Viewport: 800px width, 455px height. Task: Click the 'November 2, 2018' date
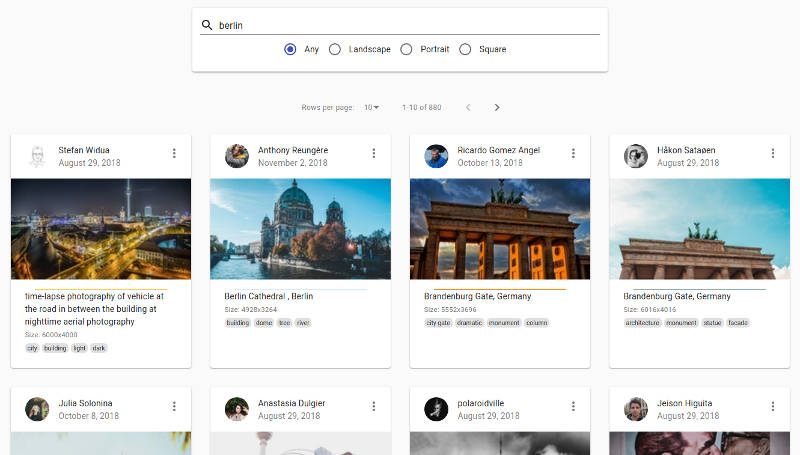pos(292,163)
